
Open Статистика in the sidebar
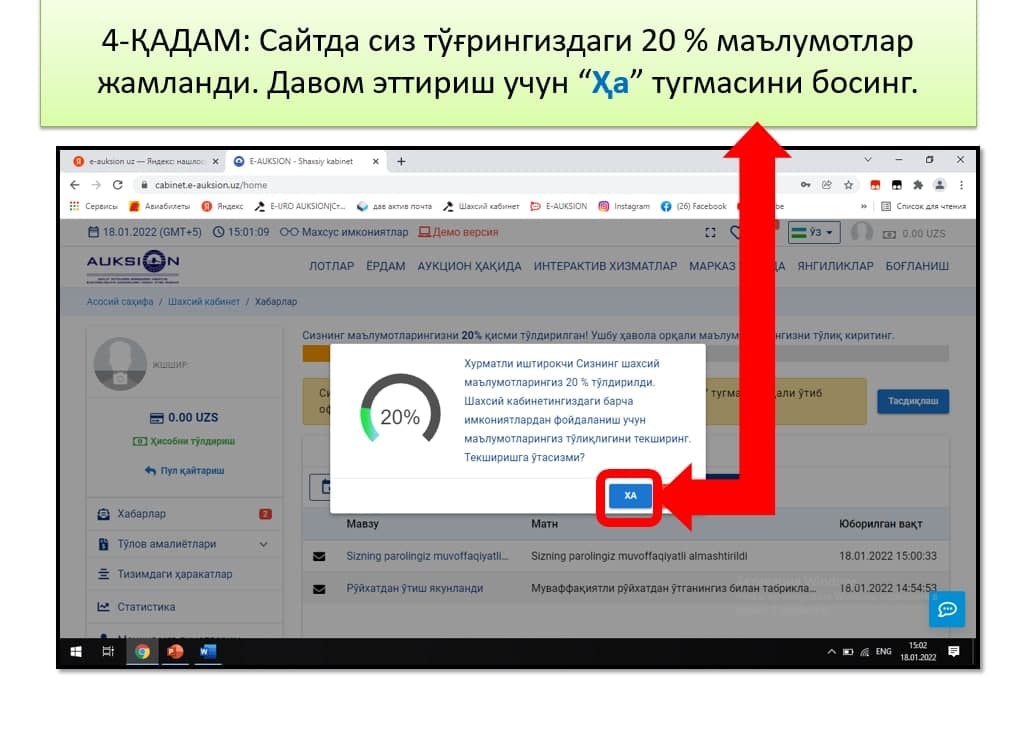coord(185,607)
